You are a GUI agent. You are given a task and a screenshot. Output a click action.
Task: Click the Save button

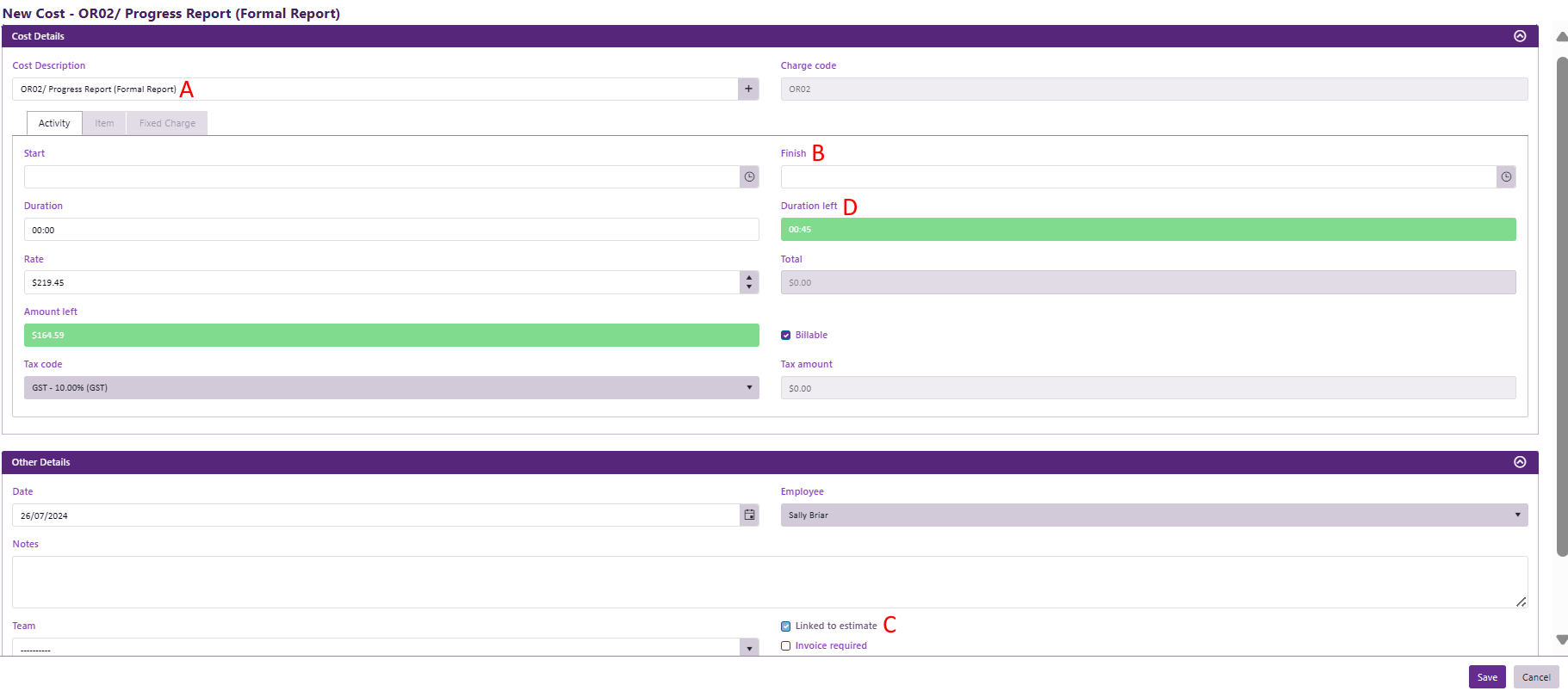1487,677
